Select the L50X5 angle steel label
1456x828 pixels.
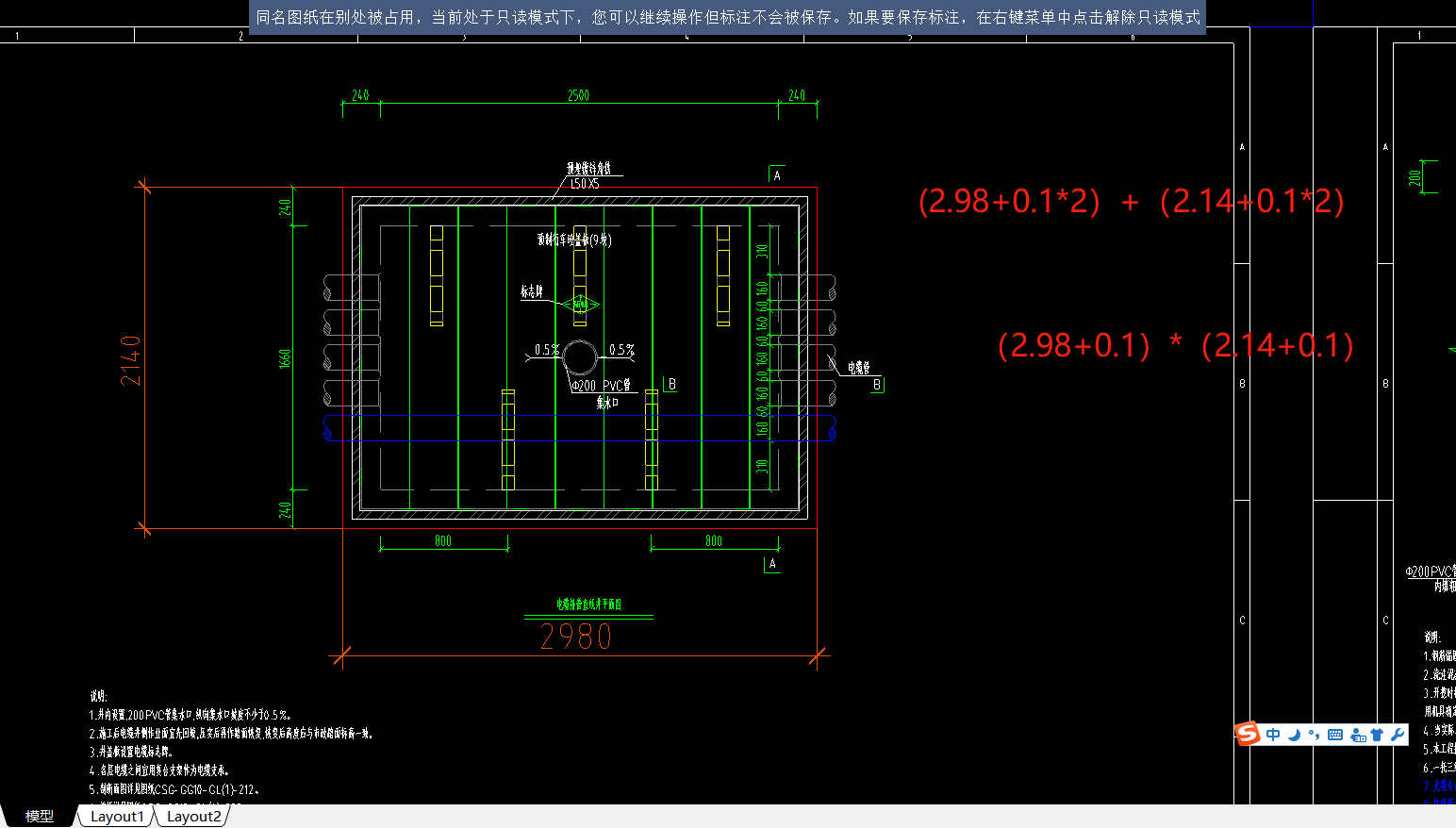[x=584, y=183]
